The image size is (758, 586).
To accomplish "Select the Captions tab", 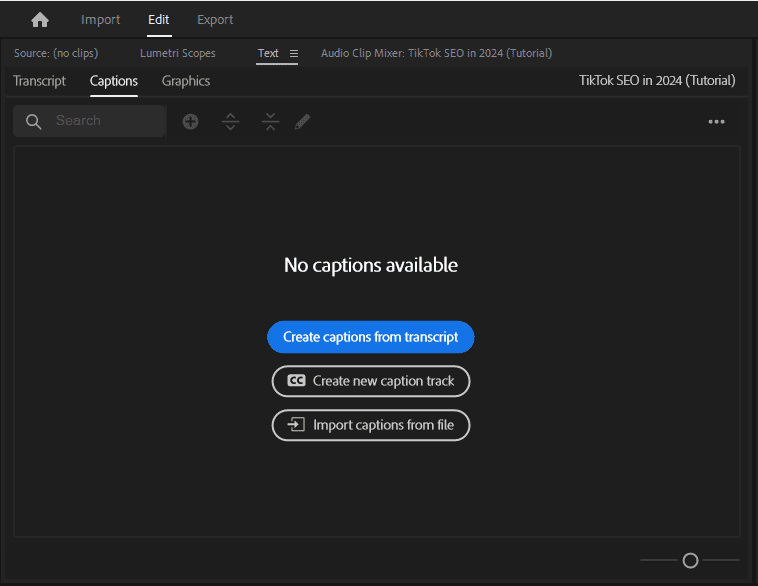I will (114, 81).
